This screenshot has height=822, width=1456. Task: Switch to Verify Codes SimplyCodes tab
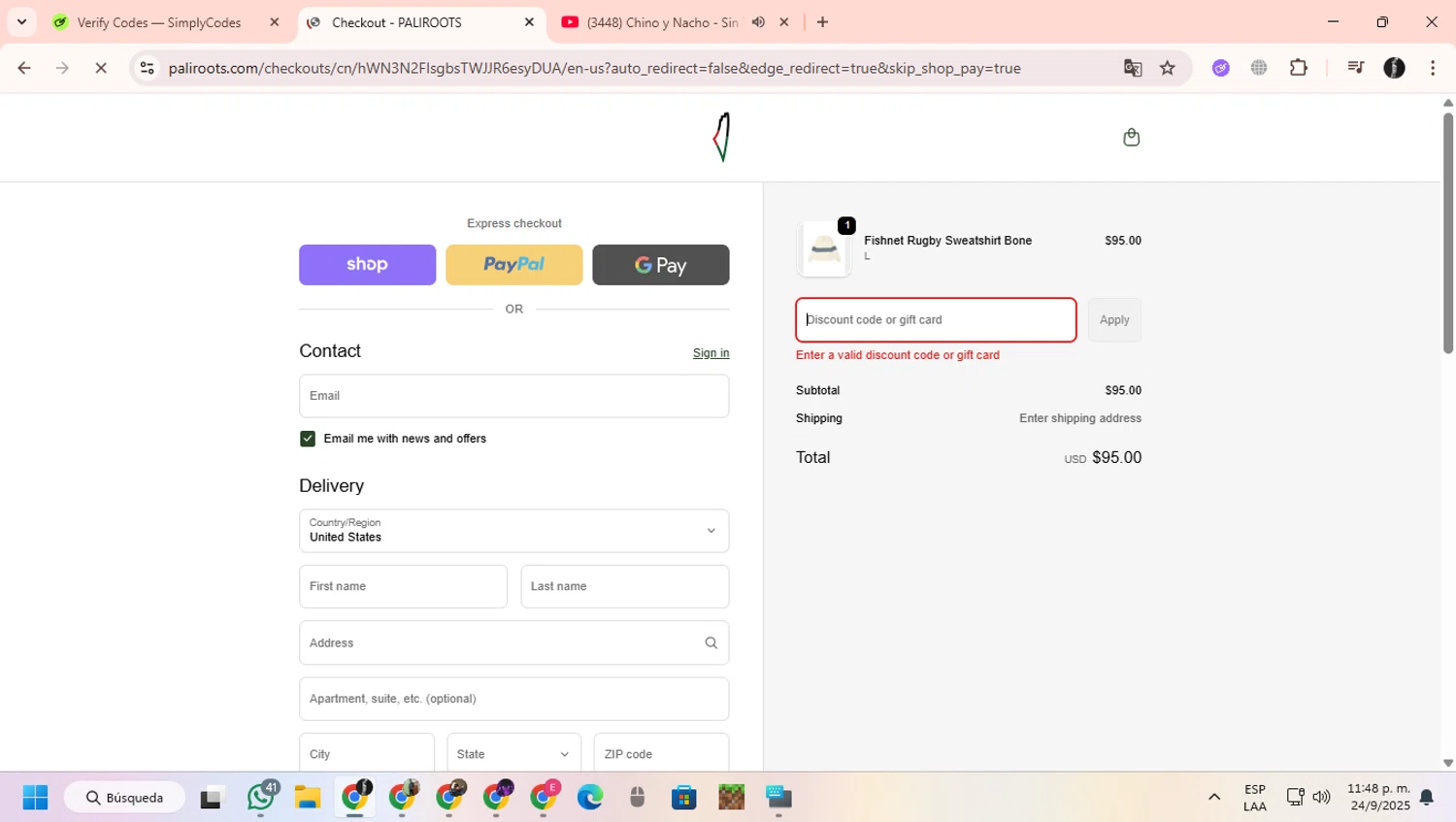[165, 22]
